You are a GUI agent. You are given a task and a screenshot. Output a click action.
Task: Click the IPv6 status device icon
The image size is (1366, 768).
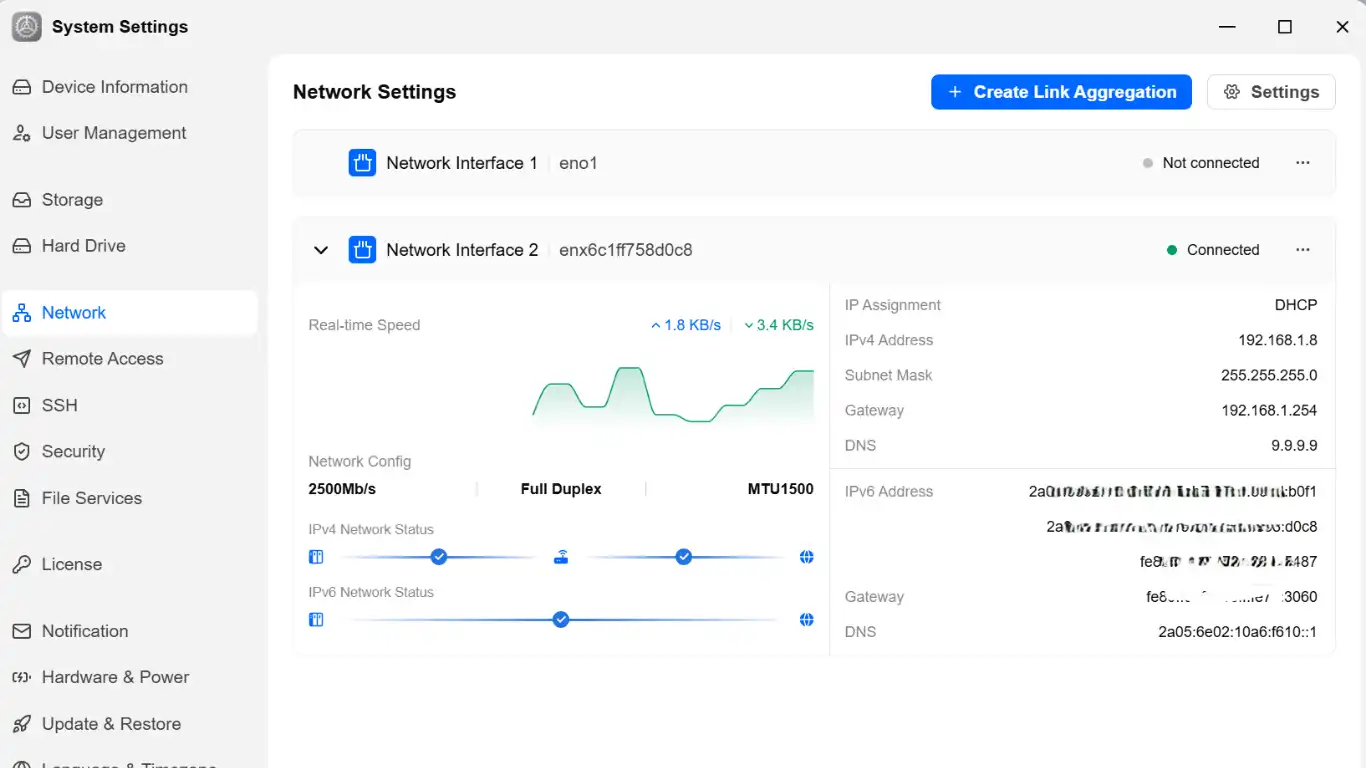316,620
